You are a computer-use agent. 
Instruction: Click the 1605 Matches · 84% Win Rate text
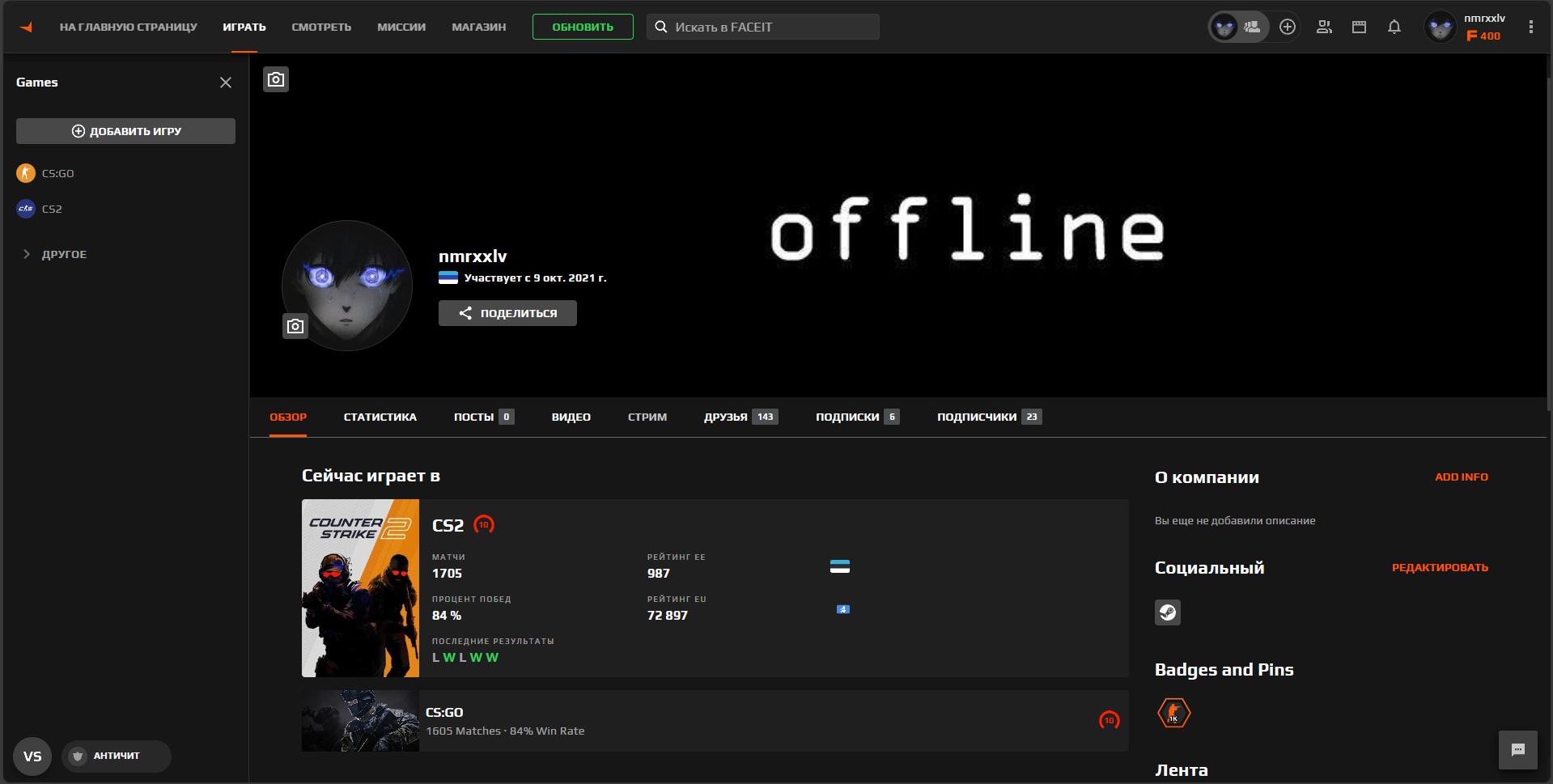[505, 731]
